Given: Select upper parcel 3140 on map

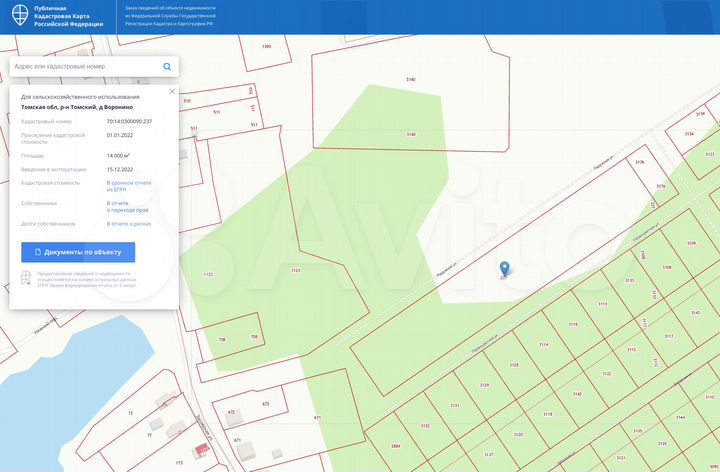Looking at the screenshot, I should pyautogui.click(x=410, y=79).
